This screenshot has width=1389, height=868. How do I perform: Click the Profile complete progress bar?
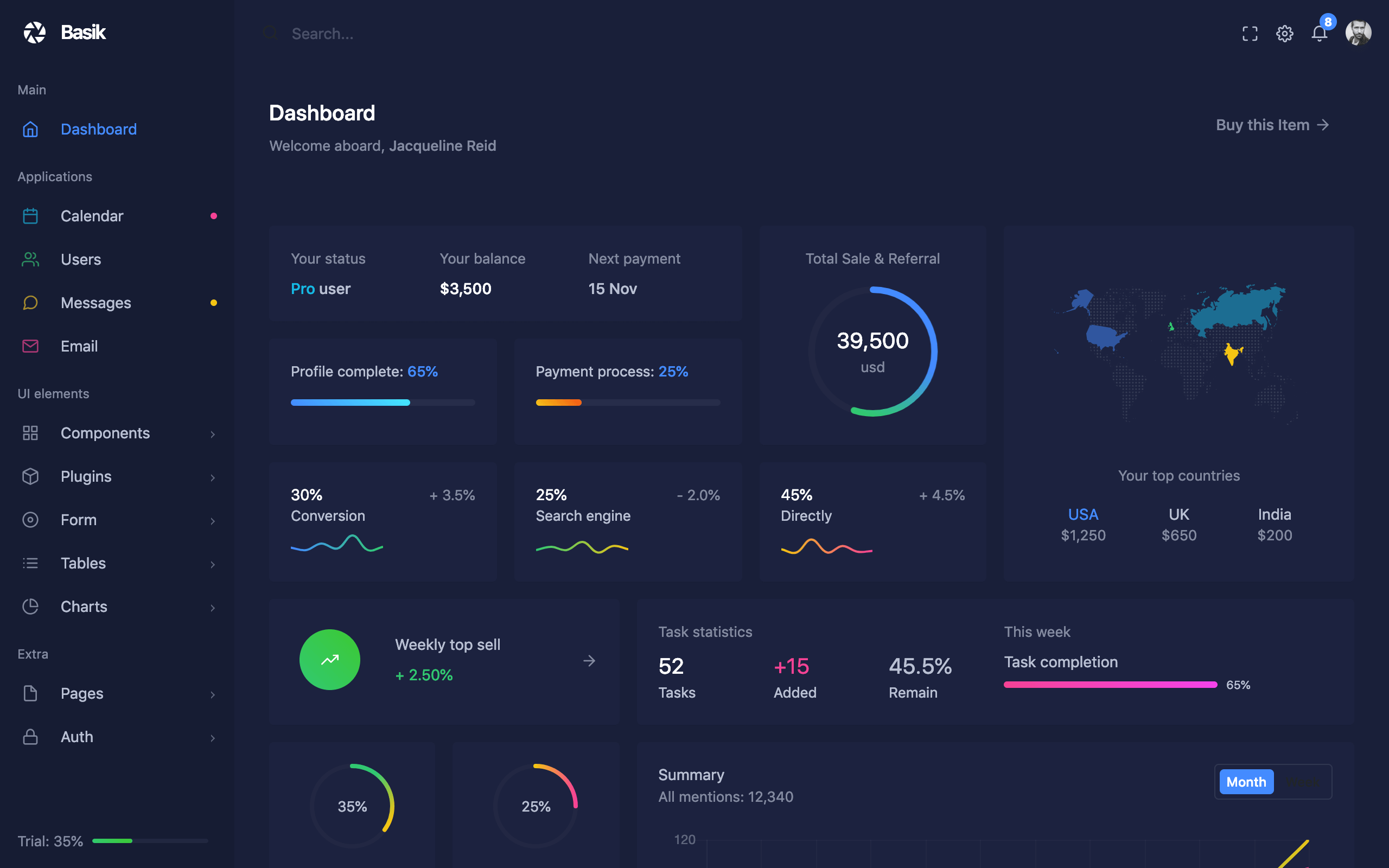[x=383, y=403]
